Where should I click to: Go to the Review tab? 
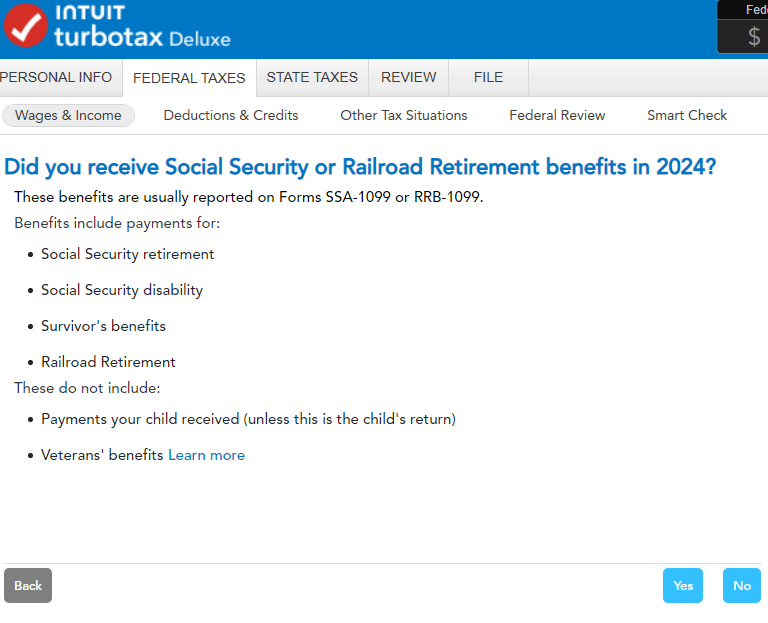coord(408,77)
